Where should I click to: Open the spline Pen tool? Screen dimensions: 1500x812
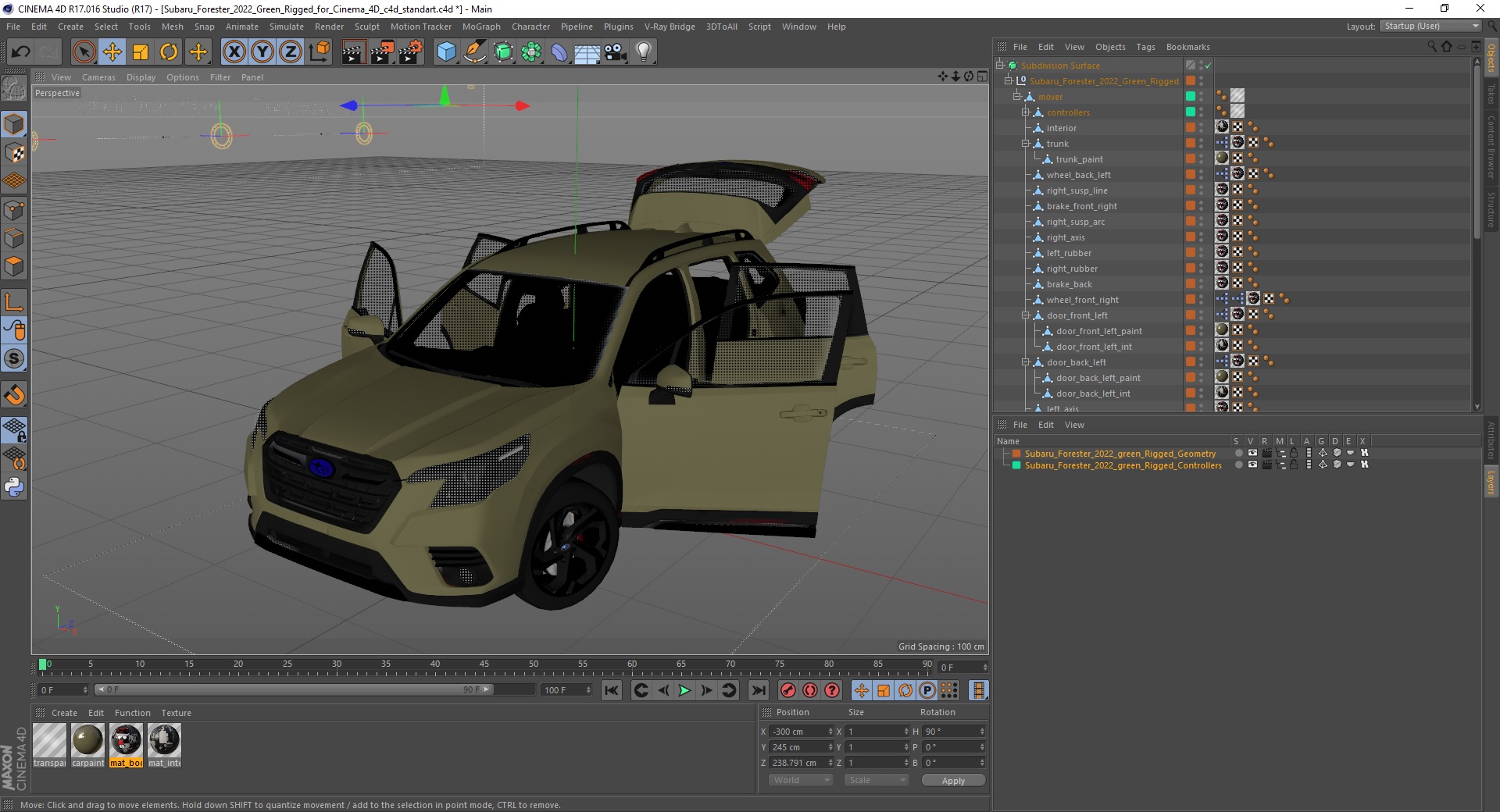pos(474,52)
